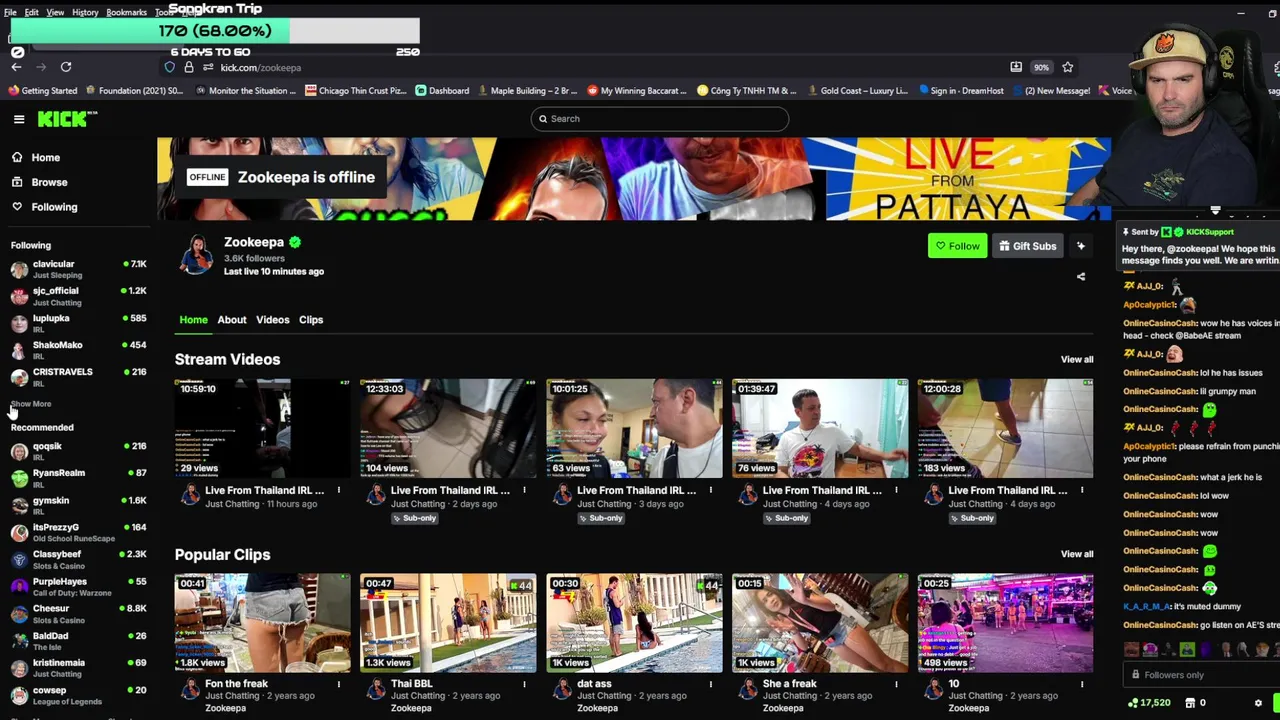Open the Edit menu
The image size is (1280, 720).
coord(32,12)
